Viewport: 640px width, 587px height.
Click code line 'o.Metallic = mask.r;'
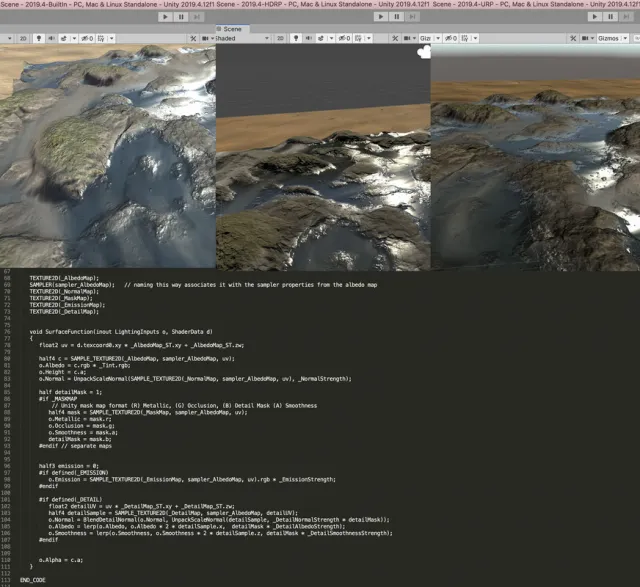tap(80, 419)
